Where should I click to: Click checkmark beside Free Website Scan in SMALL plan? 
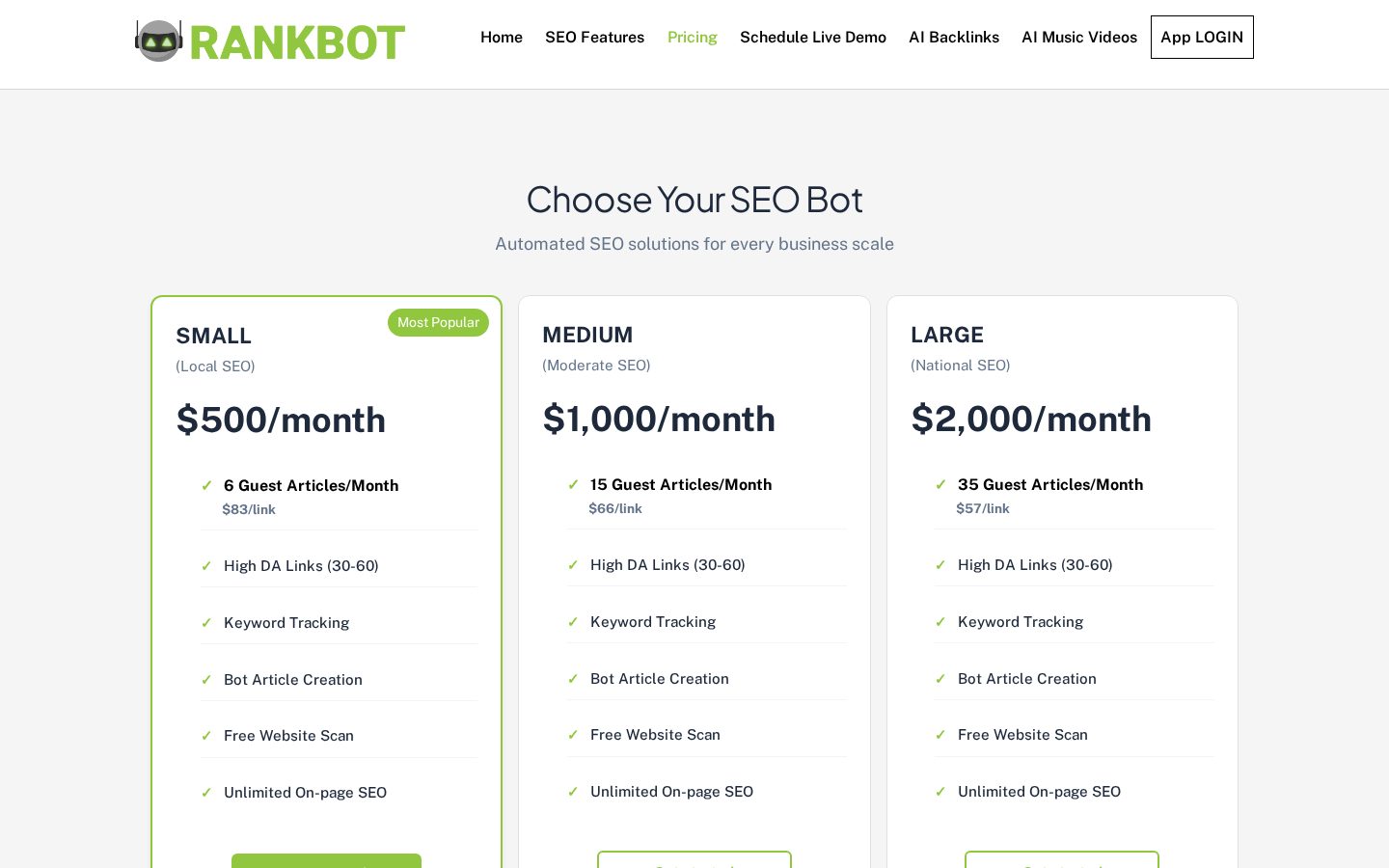tap(206, 735)
